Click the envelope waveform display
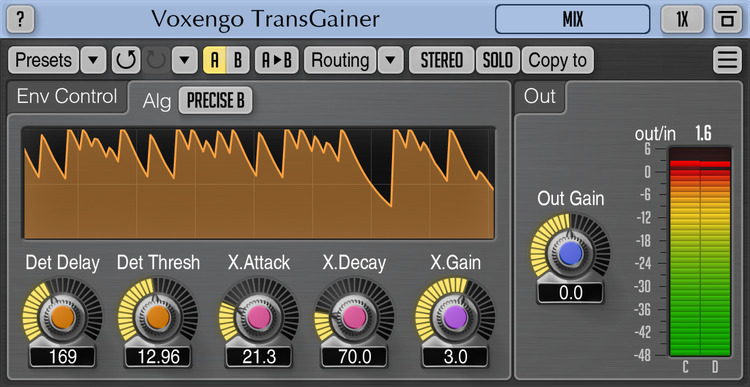The image size is (750, 387). [x=259, y=183]
